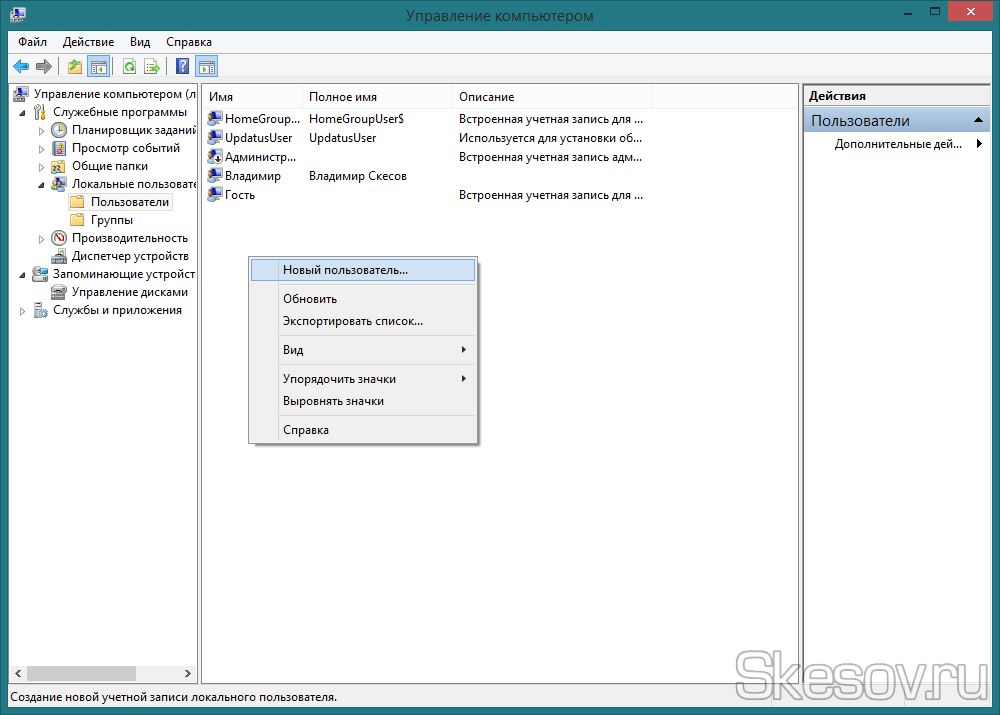The image size is (1000, 715).
Task: Collapse the Пользователи section in Actions pane
Action: 980,120
